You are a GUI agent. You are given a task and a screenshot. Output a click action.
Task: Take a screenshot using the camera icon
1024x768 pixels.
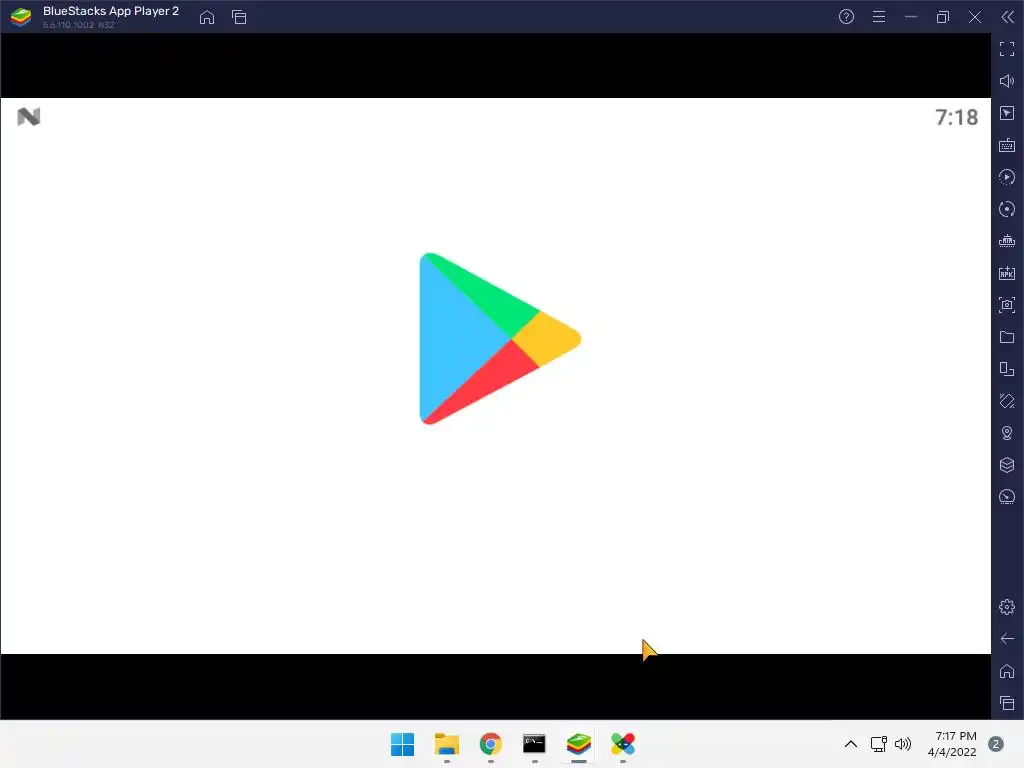(1007, 305)
